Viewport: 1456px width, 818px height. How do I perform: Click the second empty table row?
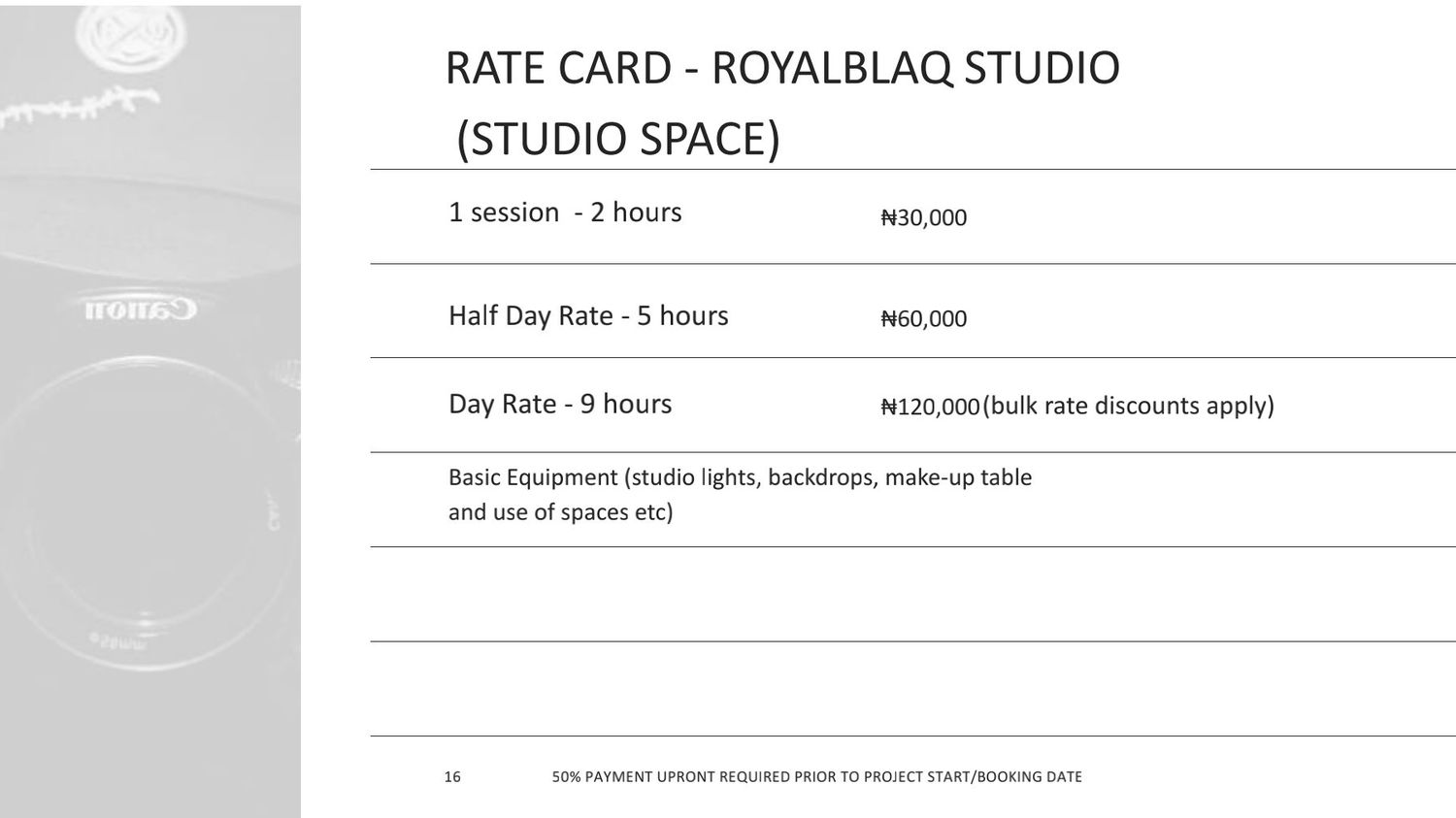coord(912,689)
